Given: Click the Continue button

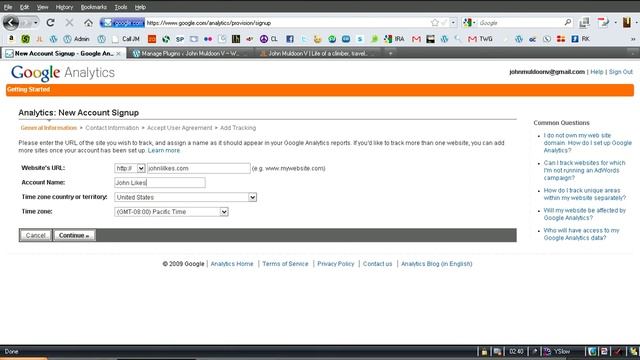Looking at the screenshot, I should point(74,236).
